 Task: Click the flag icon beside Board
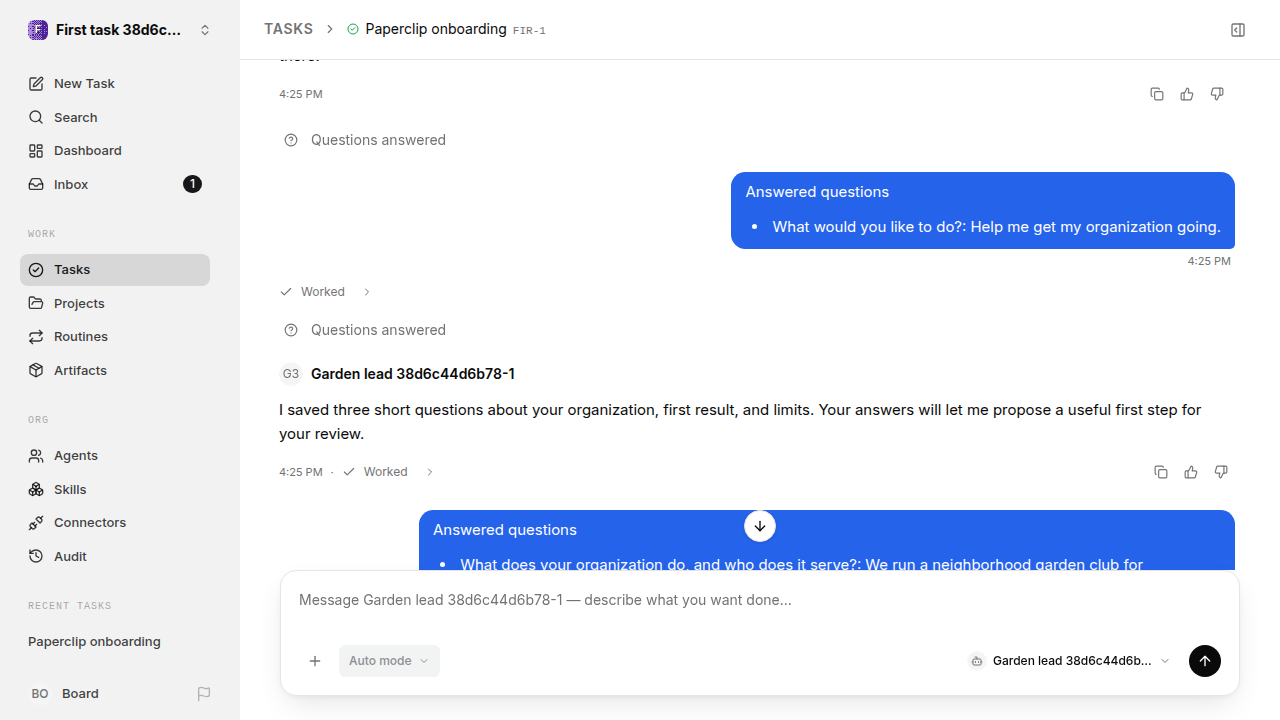click(x=204, y=694)
